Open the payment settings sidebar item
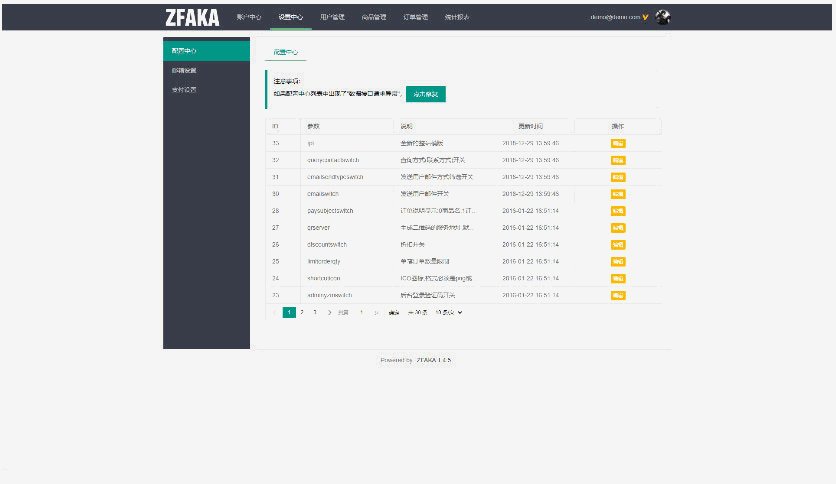Screen dimensions: 836x484 tap(206, 90)
